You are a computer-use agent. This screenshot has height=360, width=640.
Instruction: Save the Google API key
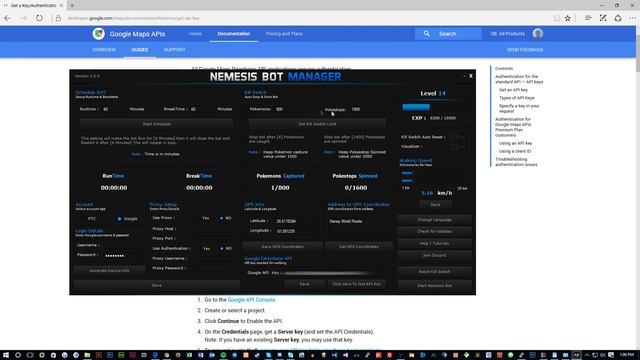click(304, 284)
